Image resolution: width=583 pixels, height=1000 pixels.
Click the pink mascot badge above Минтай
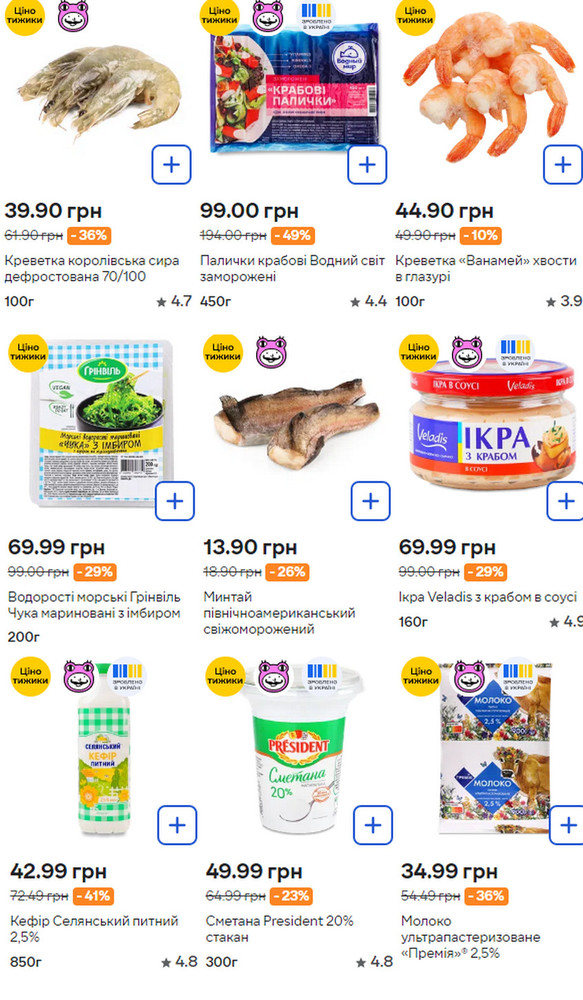click(x=272, y=351)
